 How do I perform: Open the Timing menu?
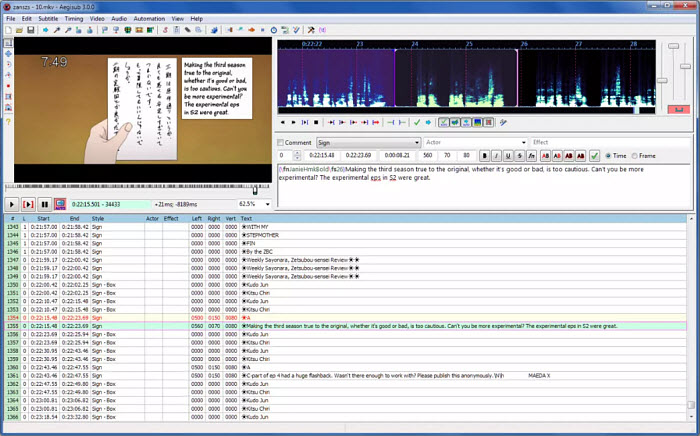pyautogui.click(x=74, y=19)
